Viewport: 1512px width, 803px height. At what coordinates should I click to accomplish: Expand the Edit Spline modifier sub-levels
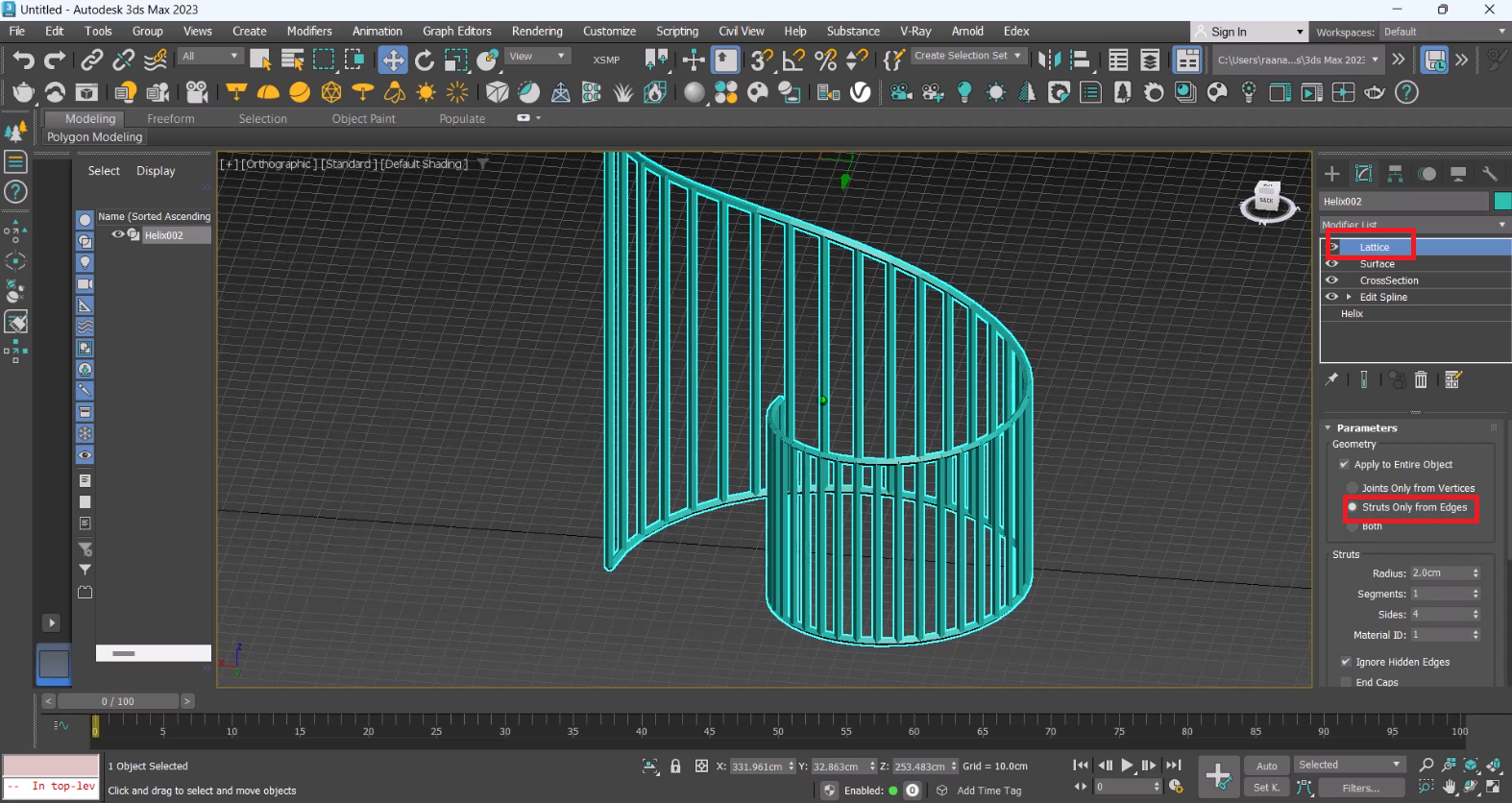coord(1349,297)
